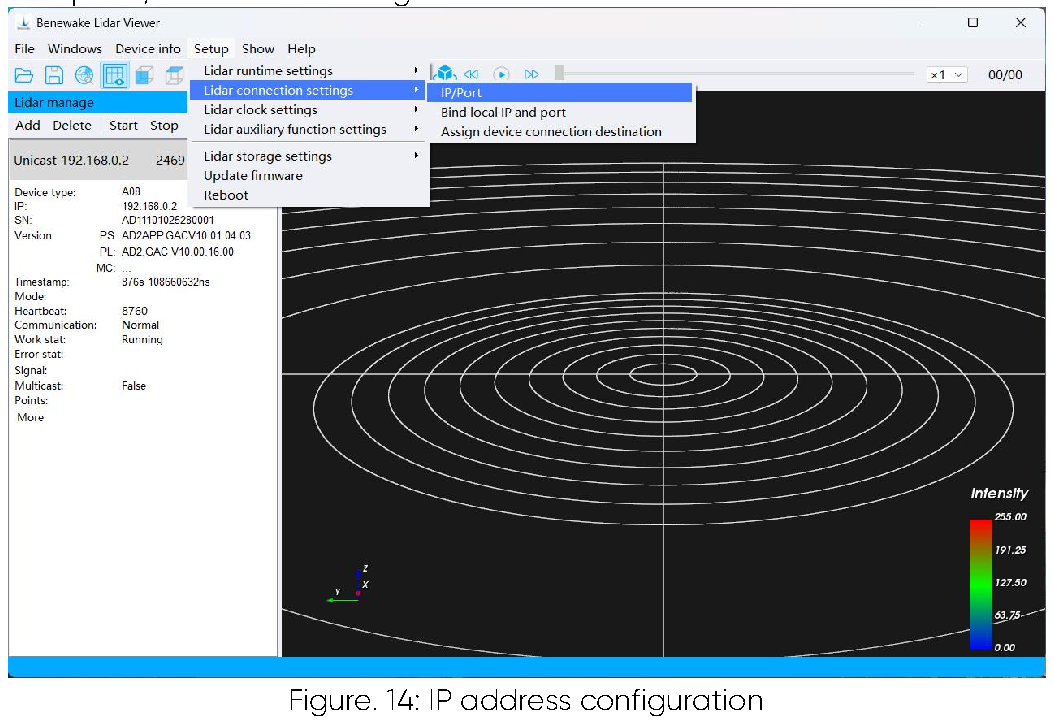Click the play button in playback toolbar
This screenshot has width=1053, height=723.
[x=502, y=74]
